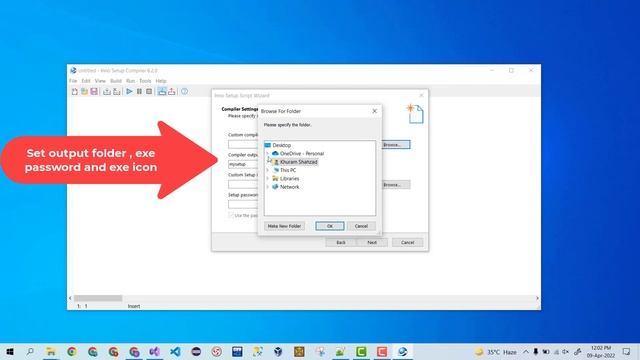The width and height of the screenshot is (640, 360).
Task: Open the Help menu
Action: [161, 81]
